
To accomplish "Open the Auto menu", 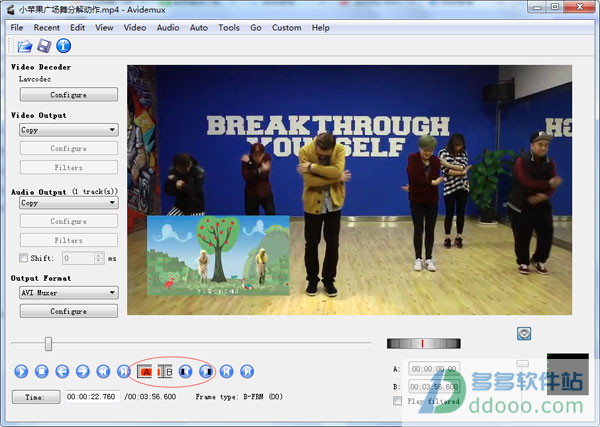I will tap(199, 28).
